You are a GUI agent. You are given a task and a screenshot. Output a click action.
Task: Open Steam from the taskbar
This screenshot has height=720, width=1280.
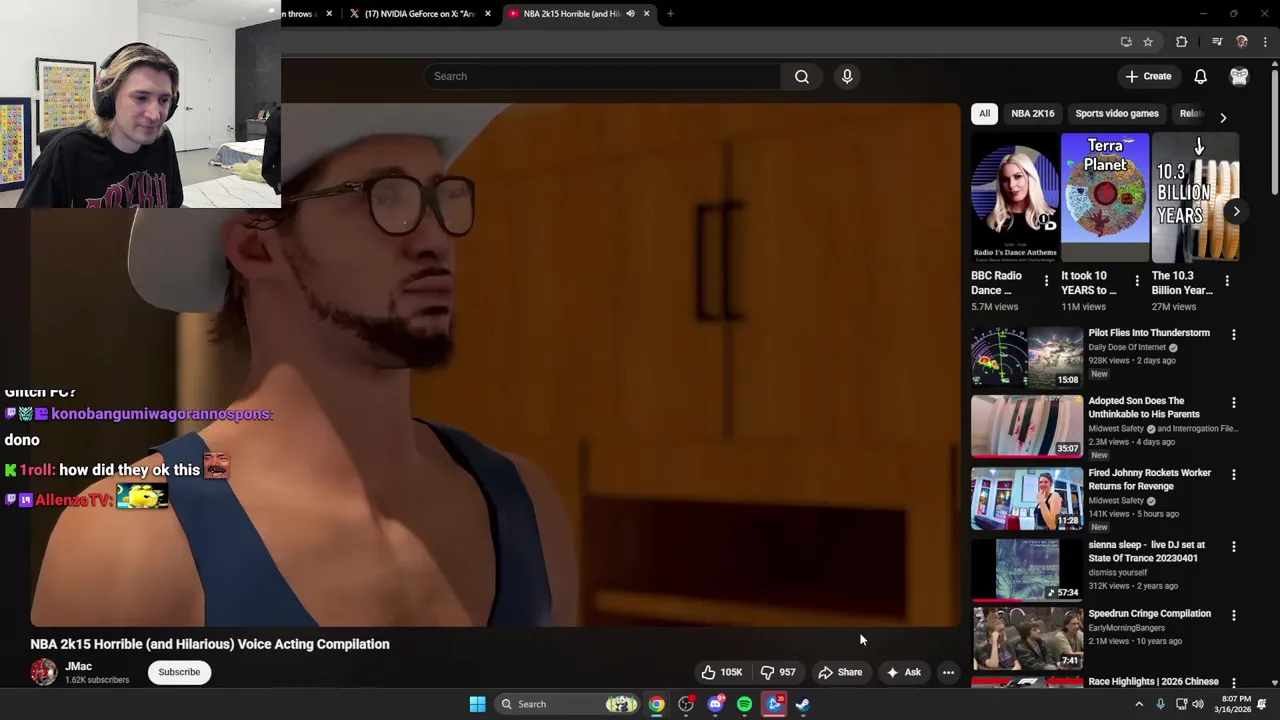pos(802,704)
